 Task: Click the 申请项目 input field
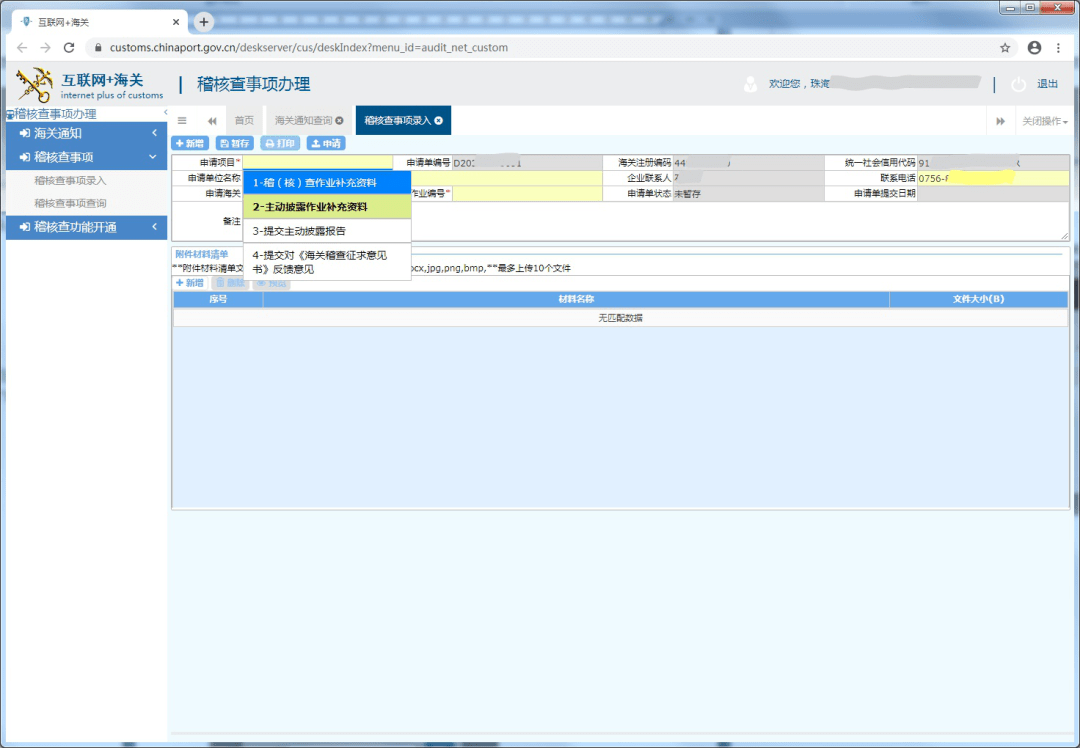pyautogui.click(x=320, y=160)
